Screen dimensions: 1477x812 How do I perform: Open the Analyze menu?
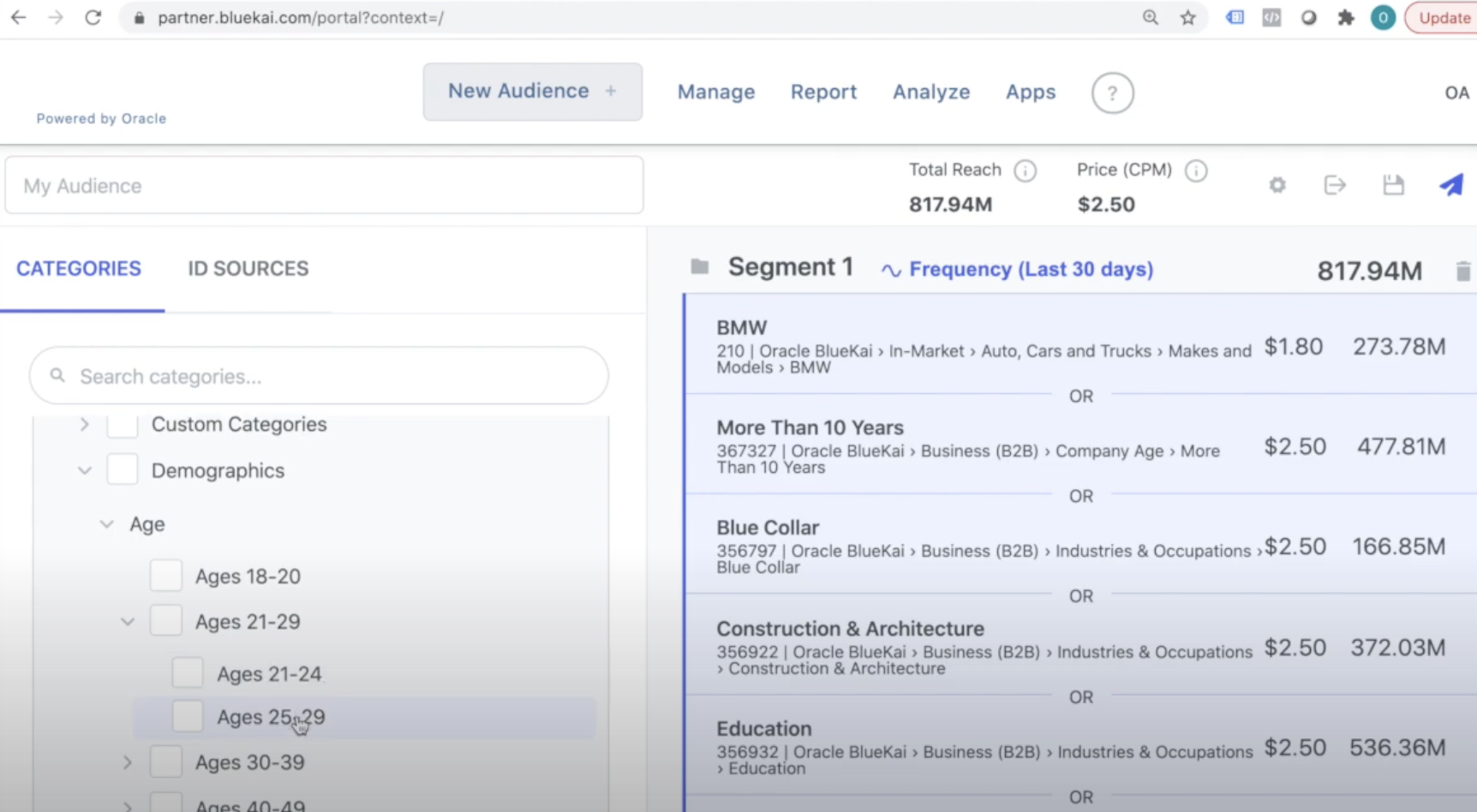(x=931, y=92)
